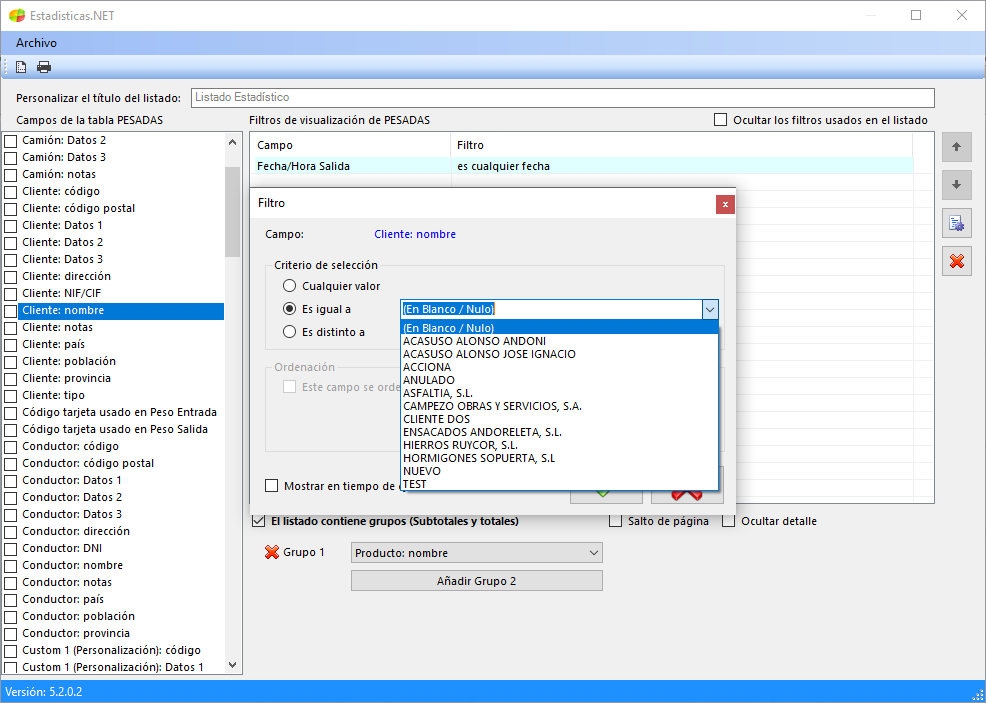
Task: Toggle 'Ocultar los filtros usados en el listado'
Action: coord(721,119)
